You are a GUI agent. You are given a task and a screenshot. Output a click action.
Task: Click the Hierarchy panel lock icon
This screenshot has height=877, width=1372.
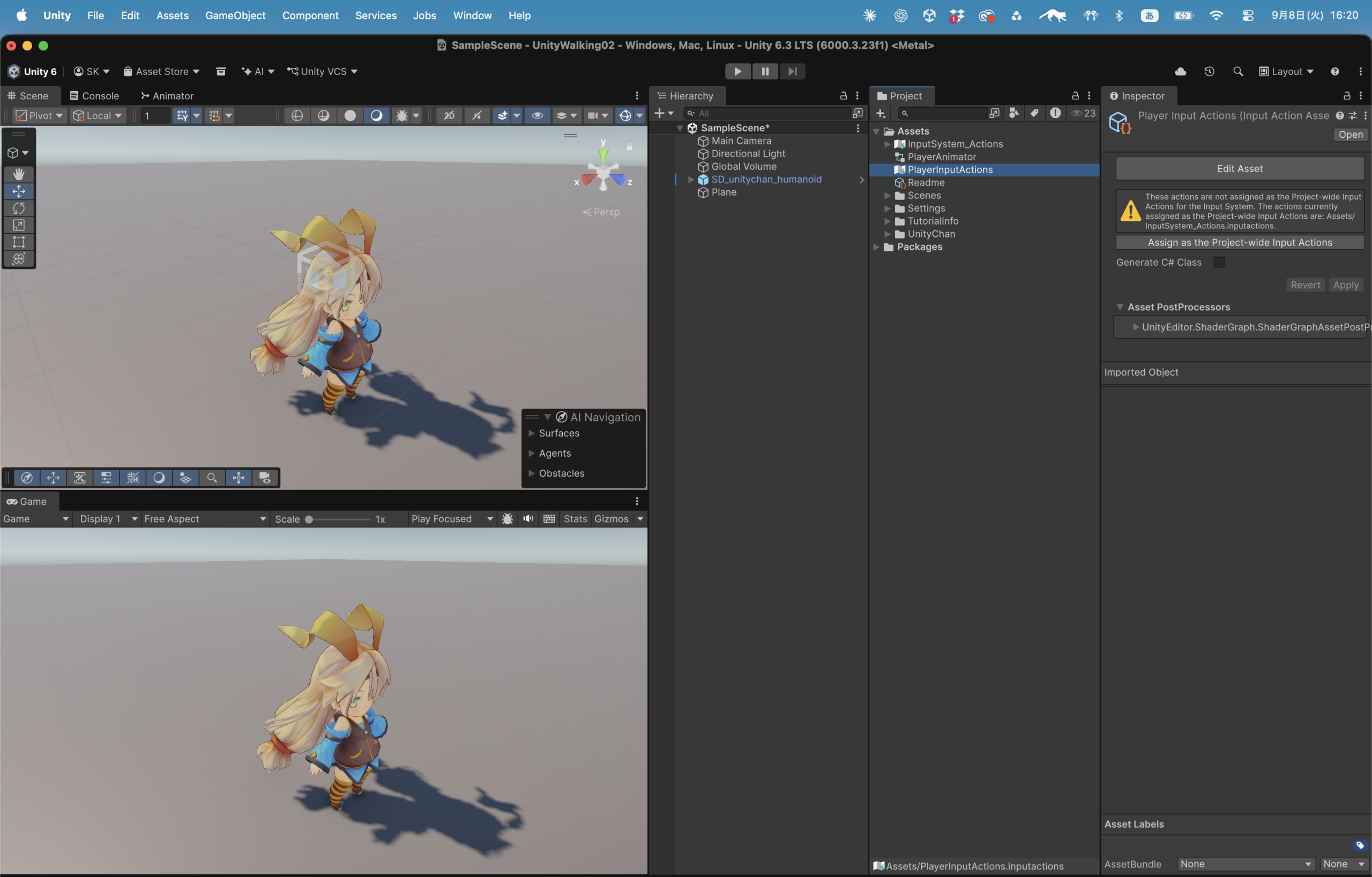(843, 96)
